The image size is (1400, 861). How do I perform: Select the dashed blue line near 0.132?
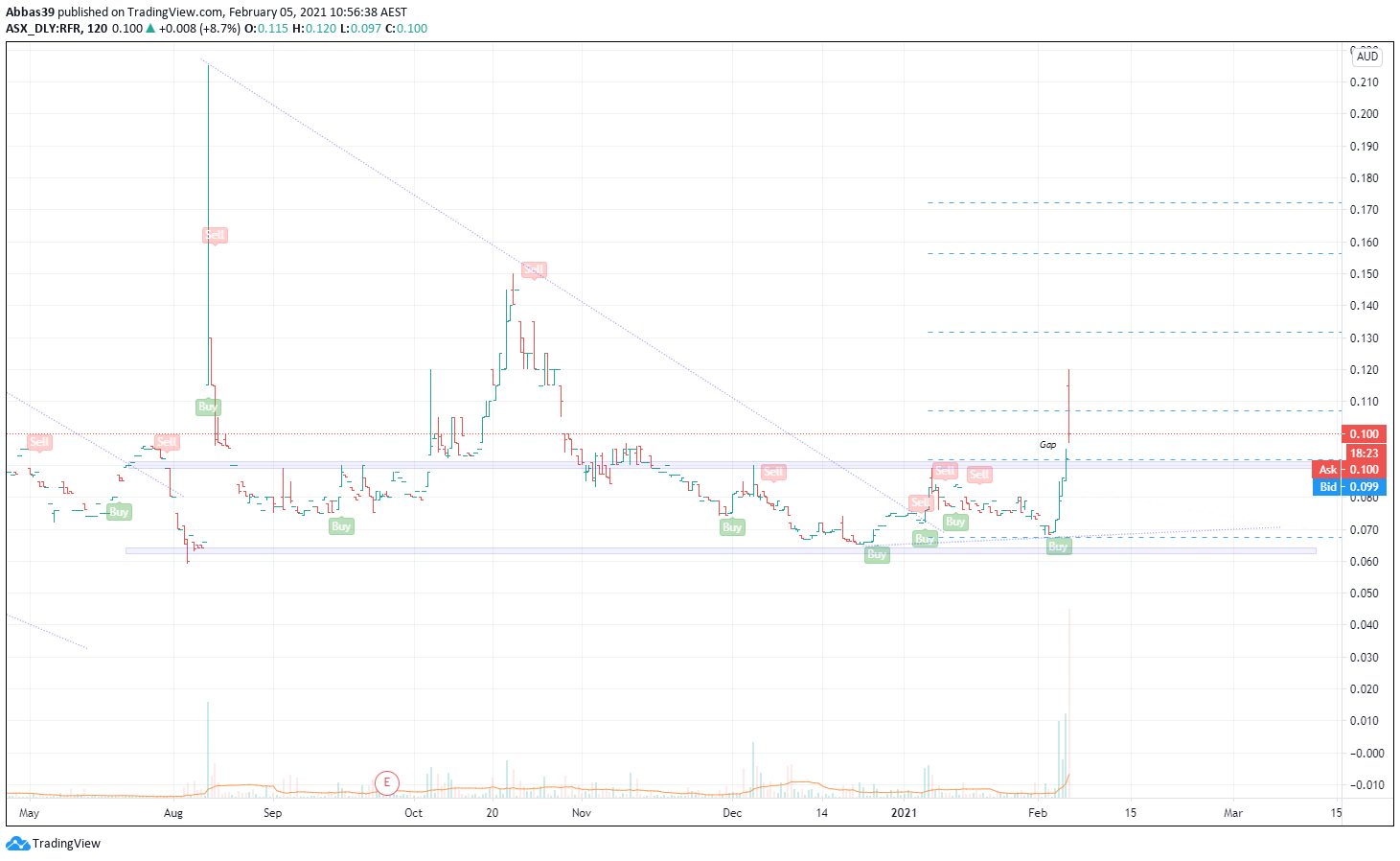coord(1135,332)
